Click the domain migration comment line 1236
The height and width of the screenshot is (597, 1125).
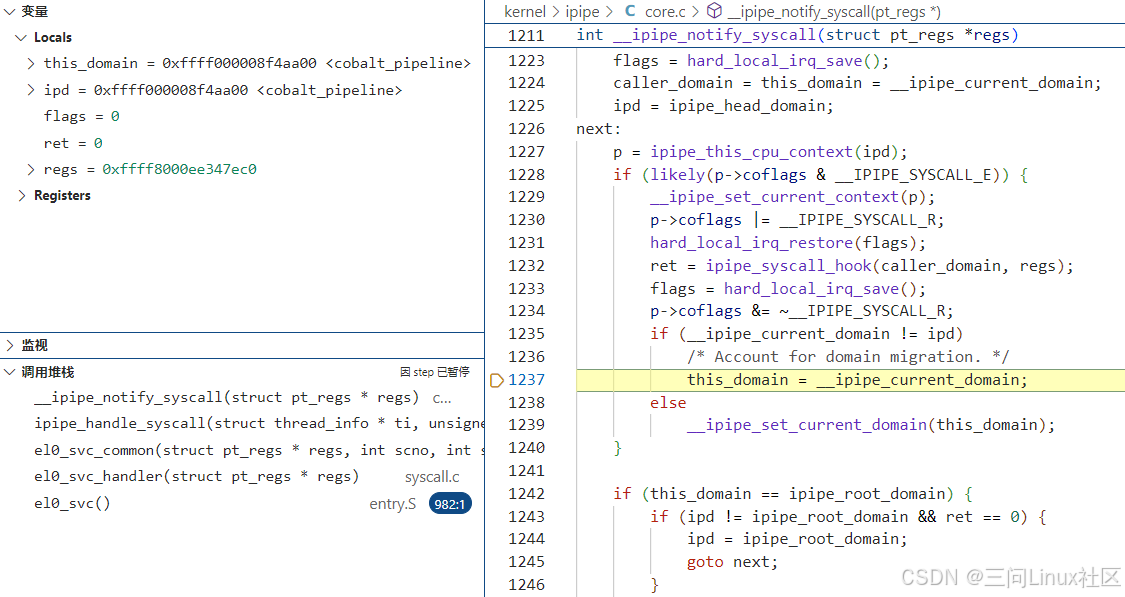click(848, 357)
